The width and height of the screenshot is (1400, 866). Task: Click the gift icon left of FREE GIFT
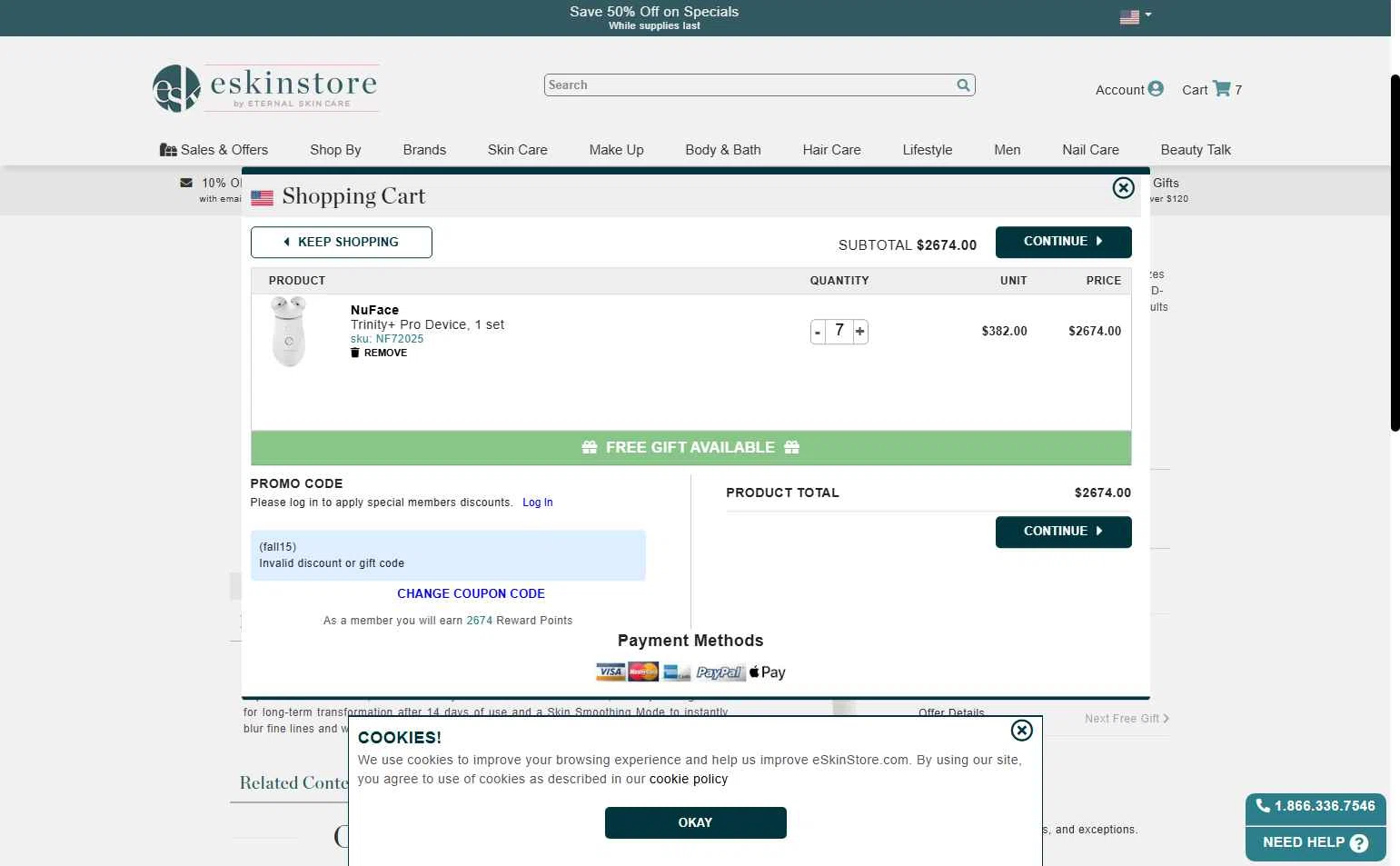coord(590,447)
